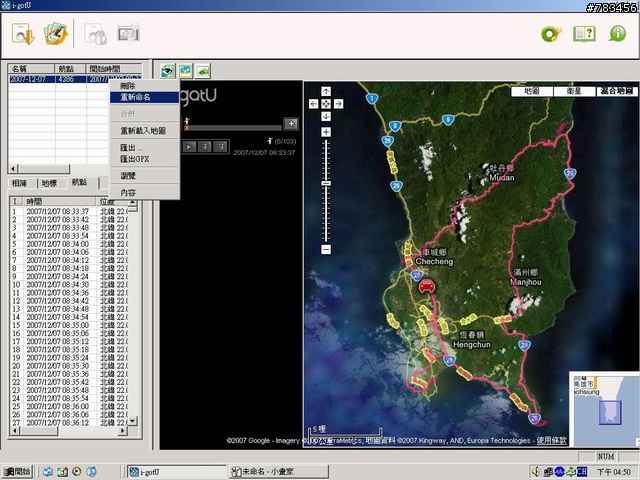
Task: Click the 時間 column header in waypoint list
Action: click(x=60, y=201)
